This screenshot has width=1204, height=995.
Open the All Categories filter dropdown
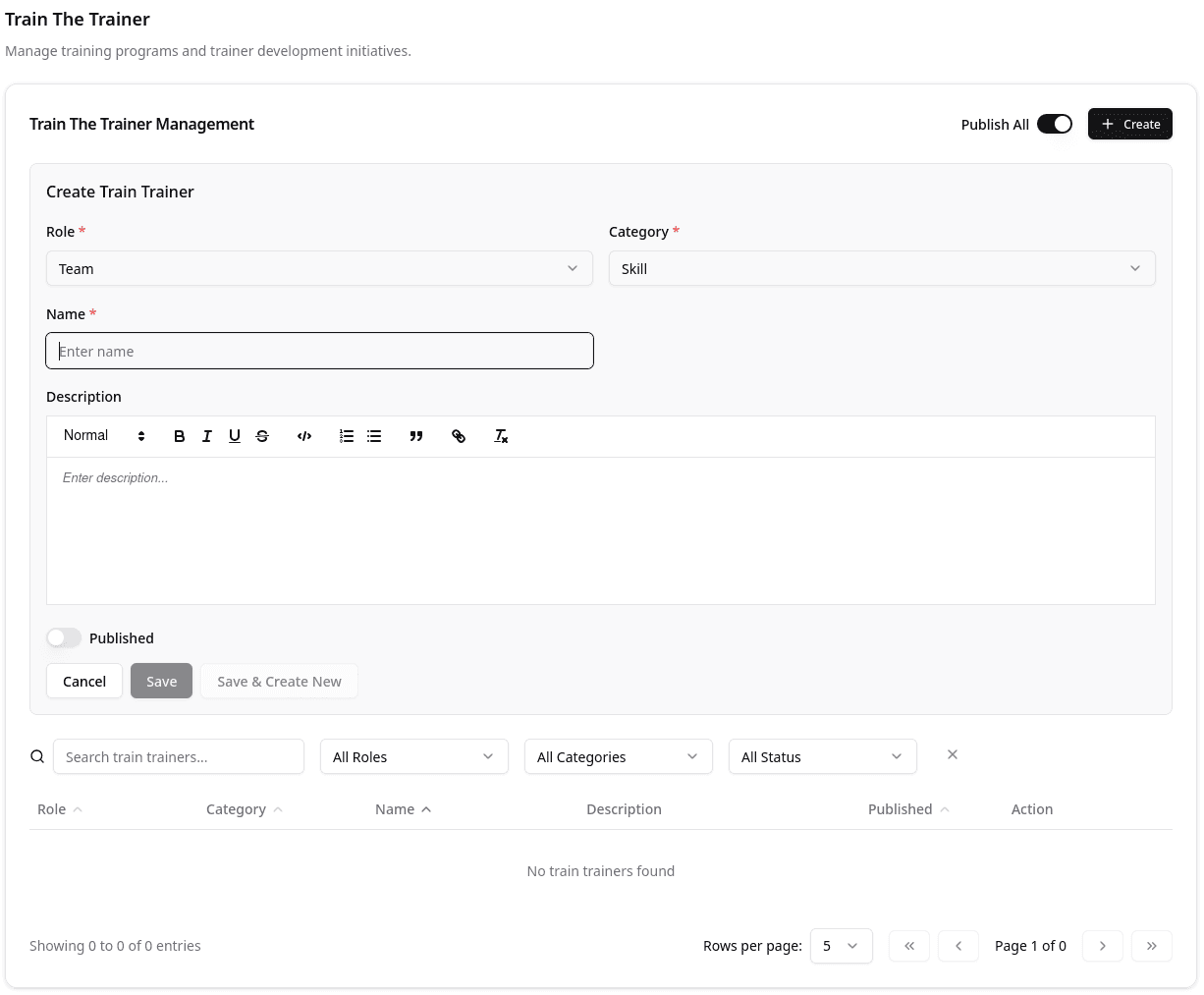click(619, 756)
